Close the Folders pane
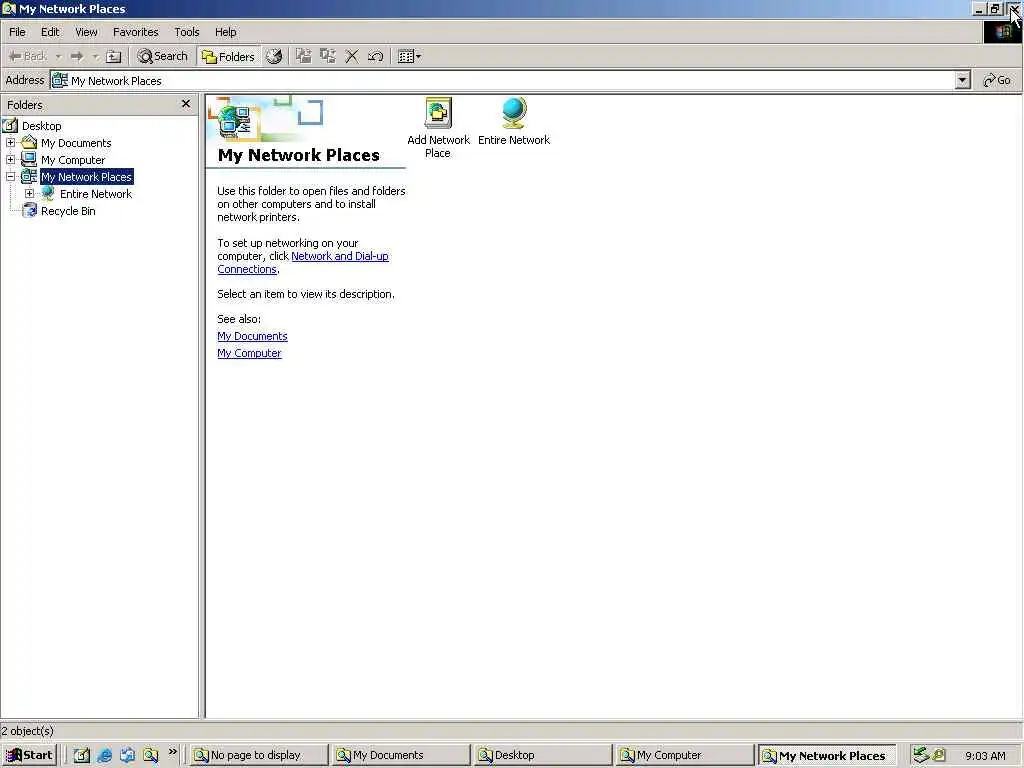The height and width of the screenshot is (768, 1024). [186, 104]
